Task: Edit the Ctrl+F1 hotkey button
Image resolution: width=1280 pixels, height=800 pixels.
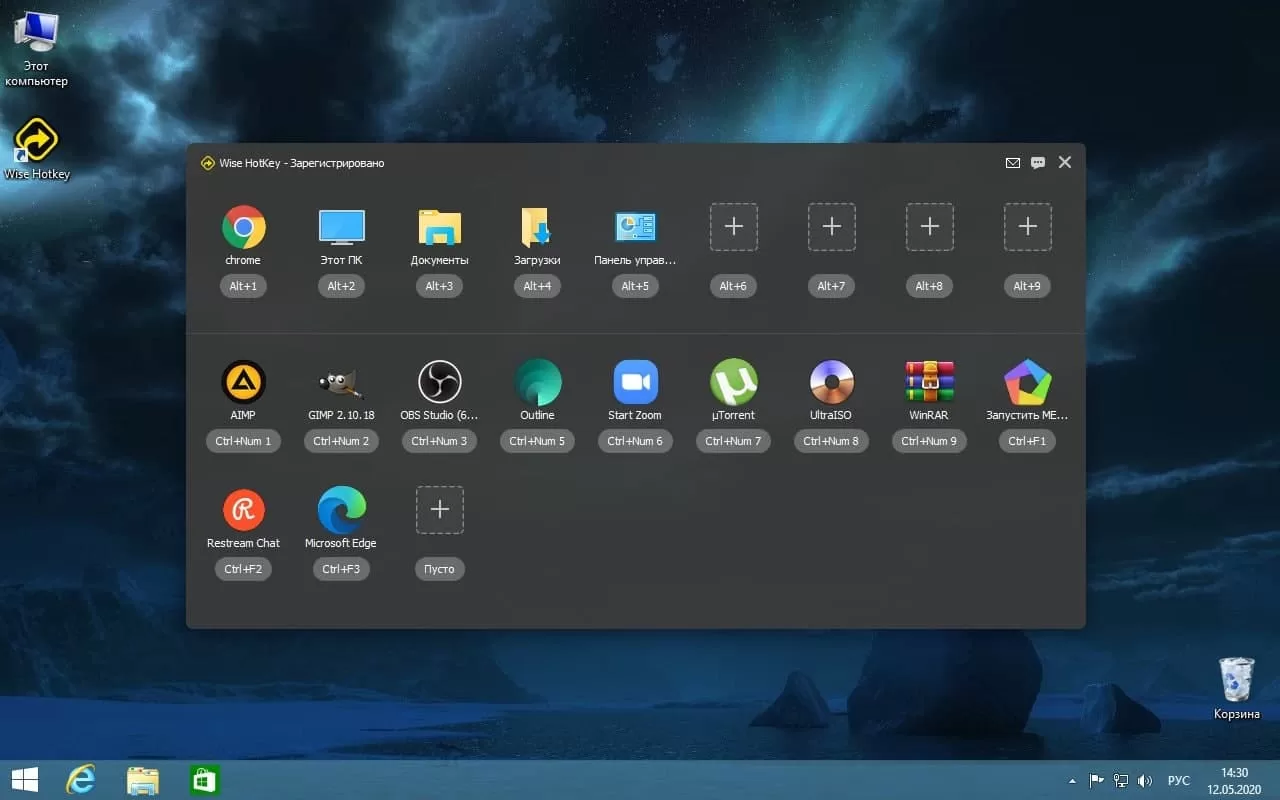Action: [1027, 441]
